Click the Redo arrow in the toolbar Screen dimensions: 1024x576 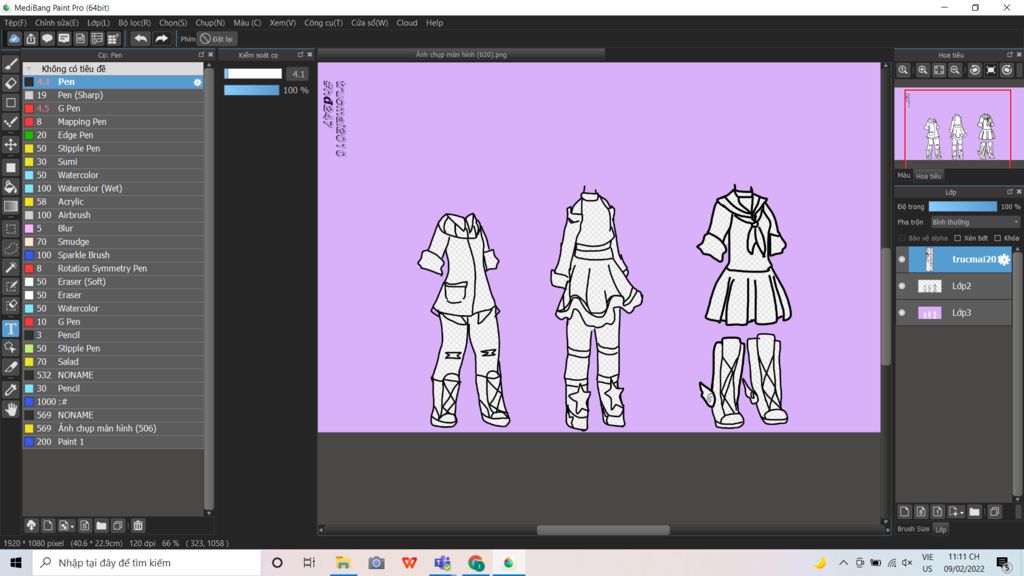(161, 39)
